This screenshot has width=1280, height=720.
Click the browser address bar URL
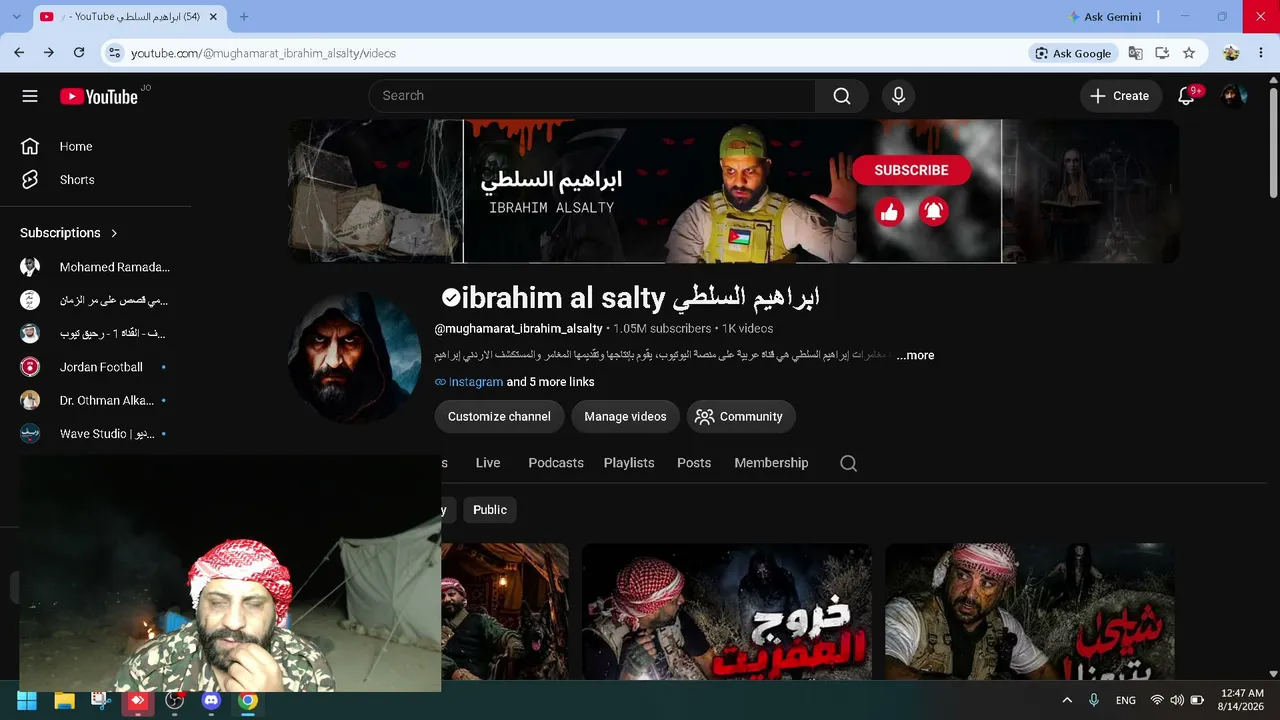pos(263,53)
